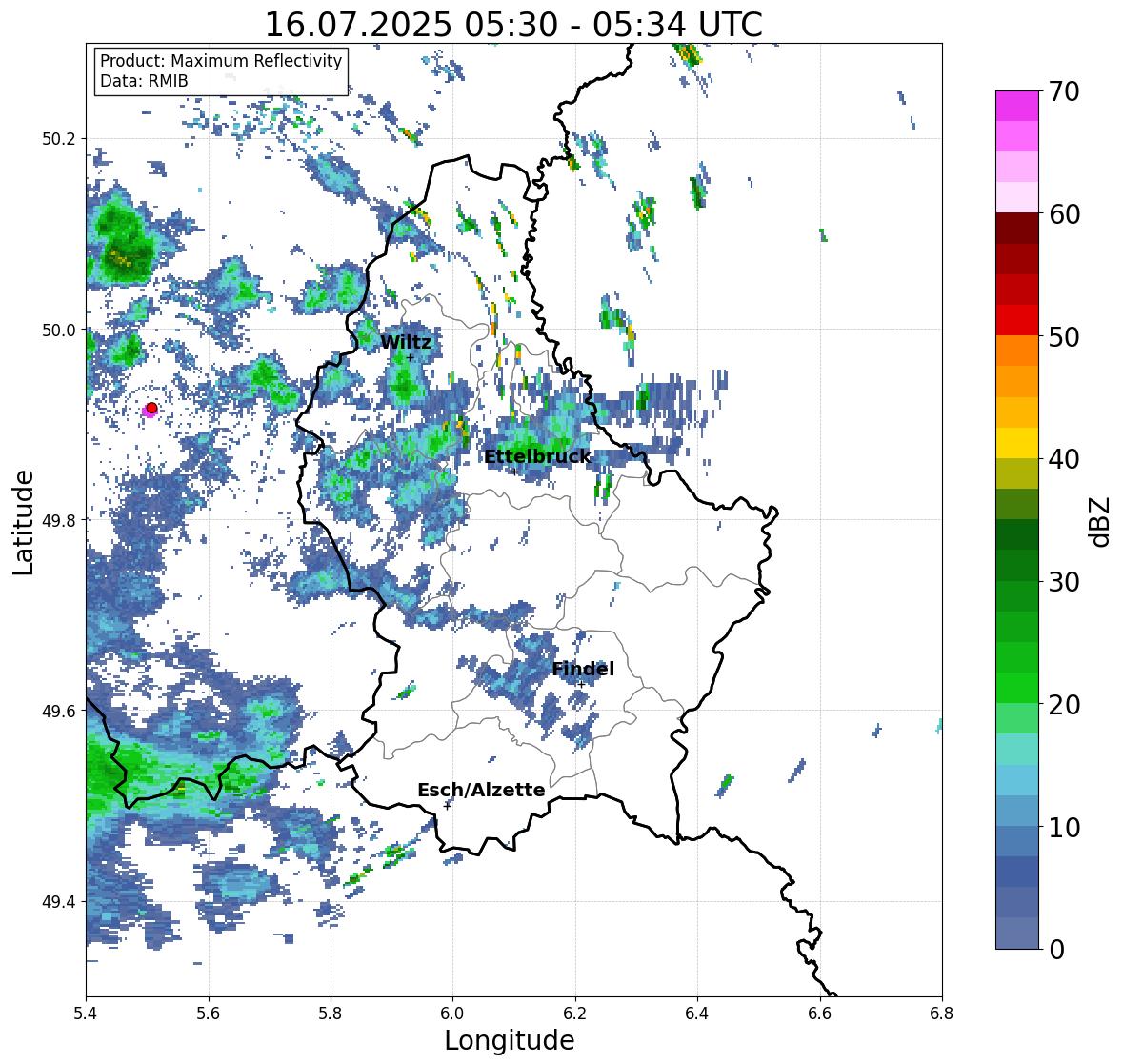
Task: Click the 70 tick label on colorbar
Action: click(x=1064, y=91)
